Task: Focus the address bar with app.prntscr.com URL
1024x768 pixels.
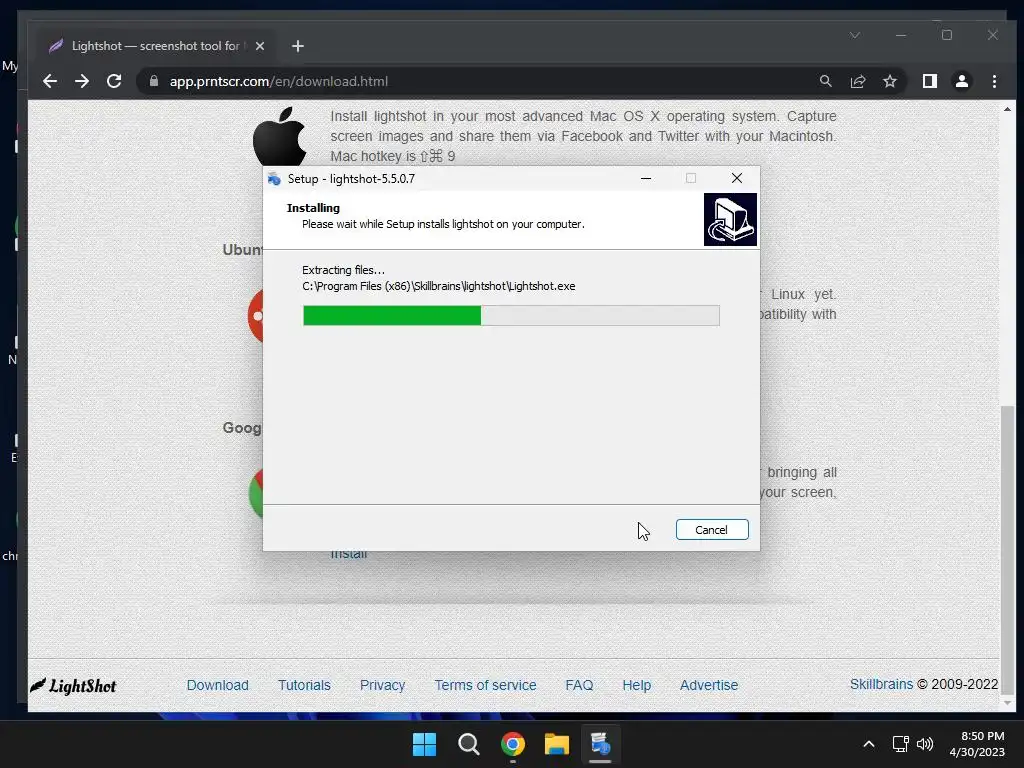Action: pos(279,81)
